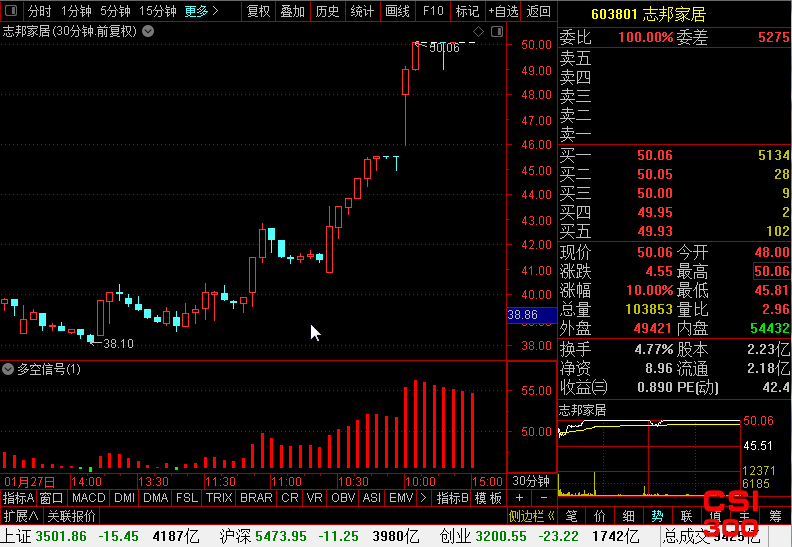
Task: Click the 换手 4.77% value
Action: [x=654, y=349]
